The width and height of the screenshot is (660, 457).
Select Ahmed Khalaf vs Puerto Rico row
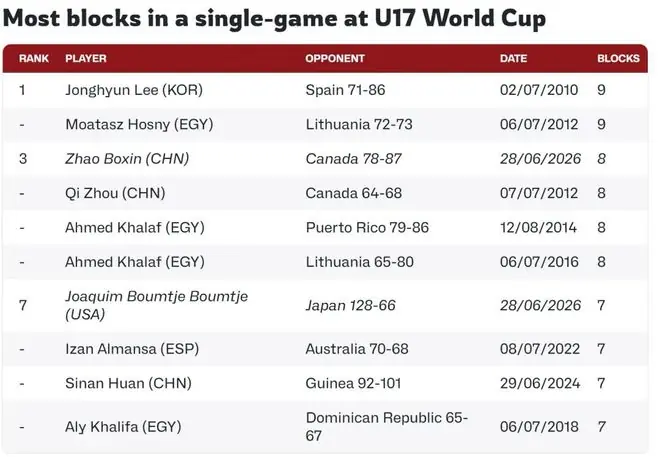[x=325, y=228]
